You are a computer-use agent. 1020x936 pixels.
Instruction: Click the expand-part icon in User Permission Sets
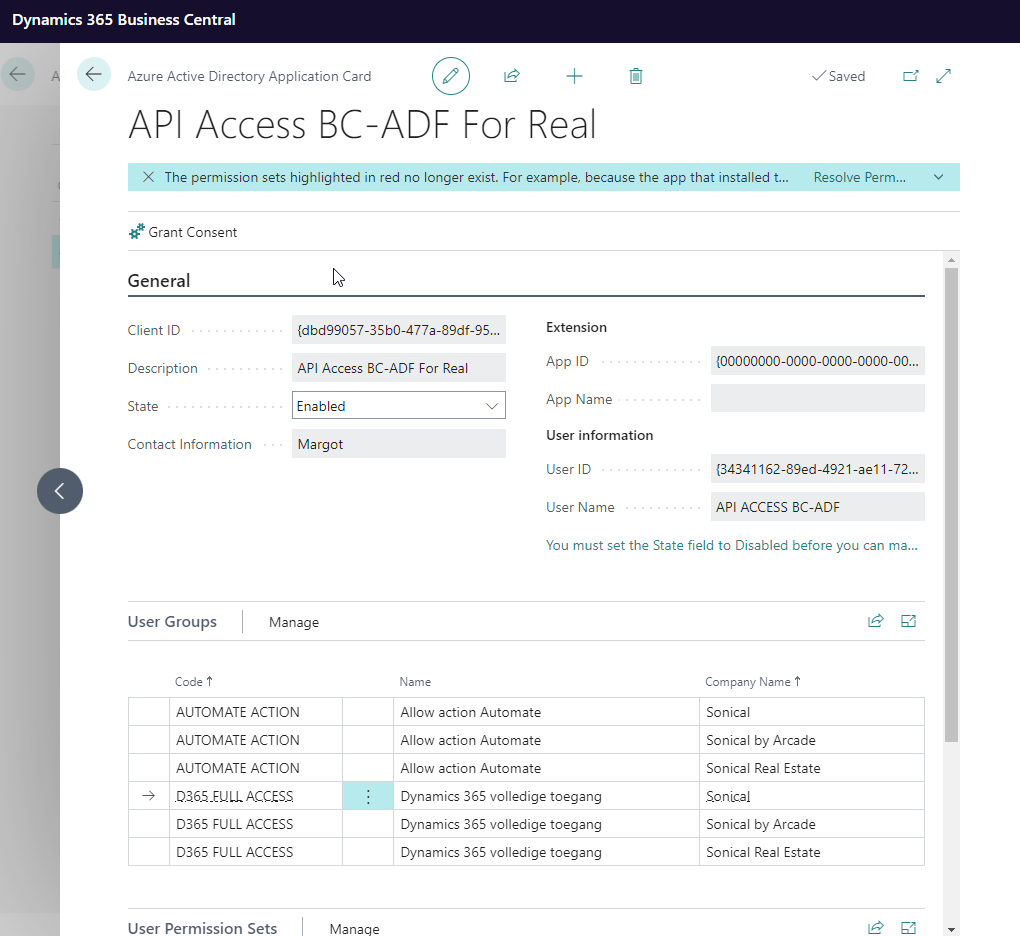pos(908,928)
